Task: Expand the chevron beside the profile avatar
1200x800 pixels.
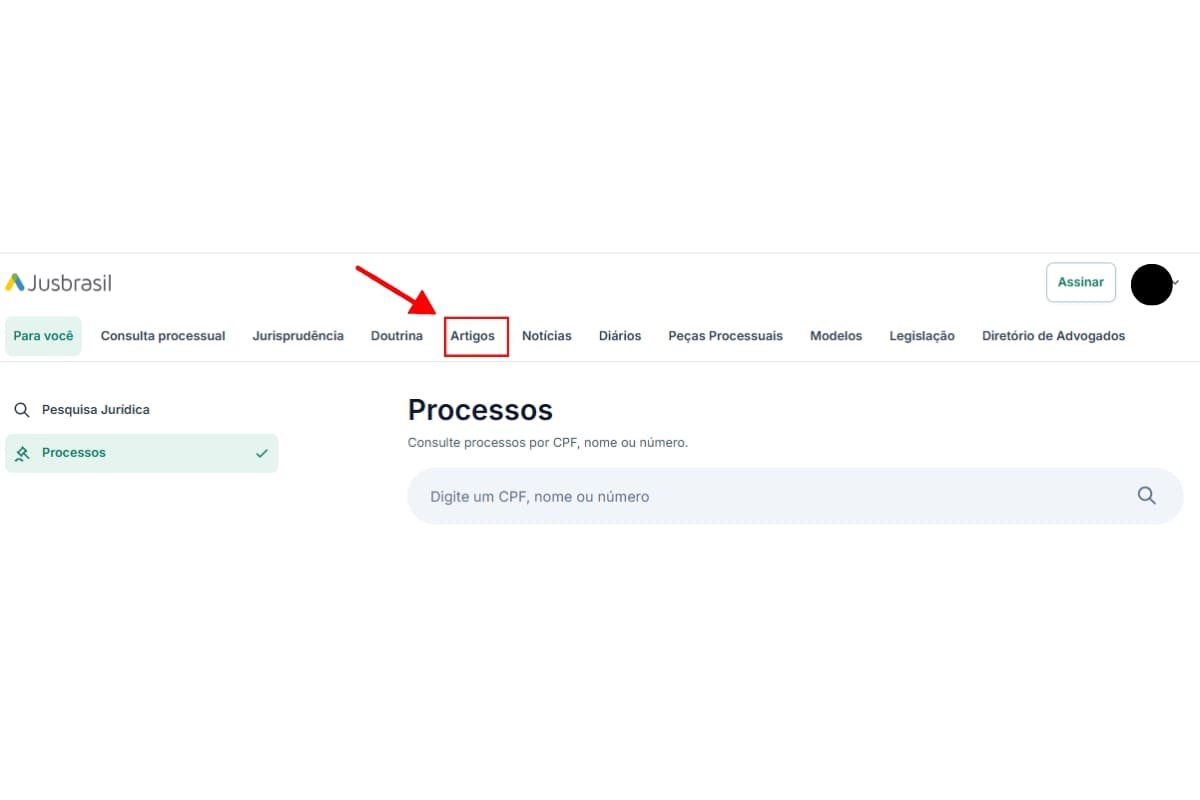Action: pos(1176,283)
